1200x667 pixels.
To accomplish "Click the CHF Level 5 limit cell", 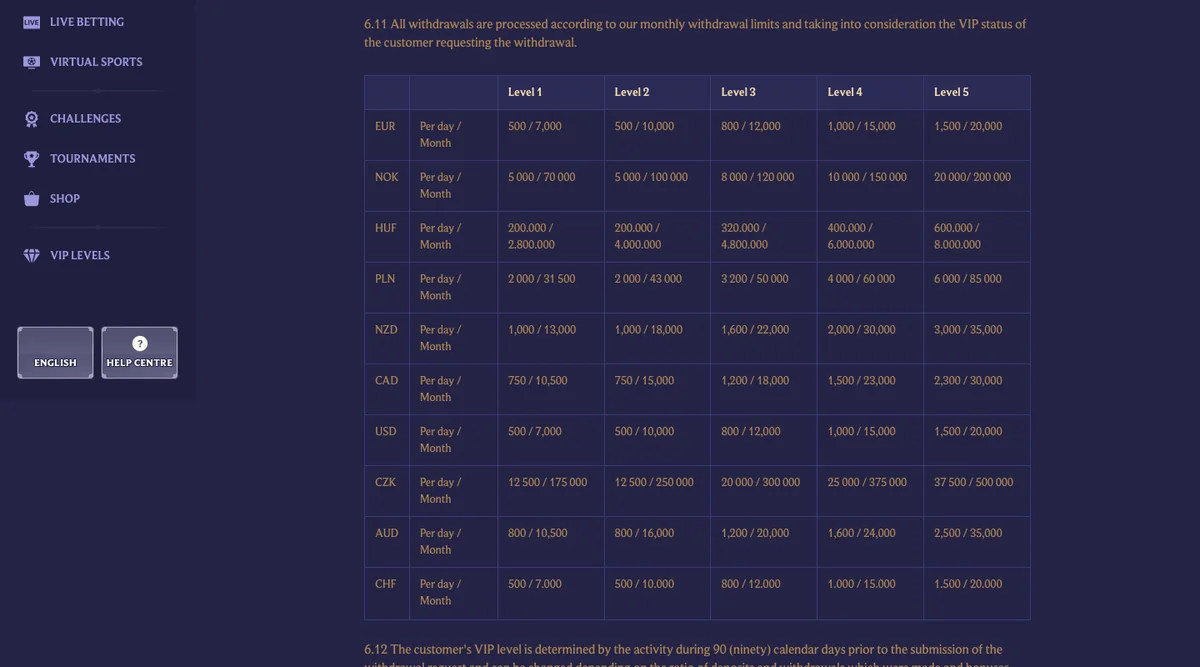I will click(x=977, y=593).
